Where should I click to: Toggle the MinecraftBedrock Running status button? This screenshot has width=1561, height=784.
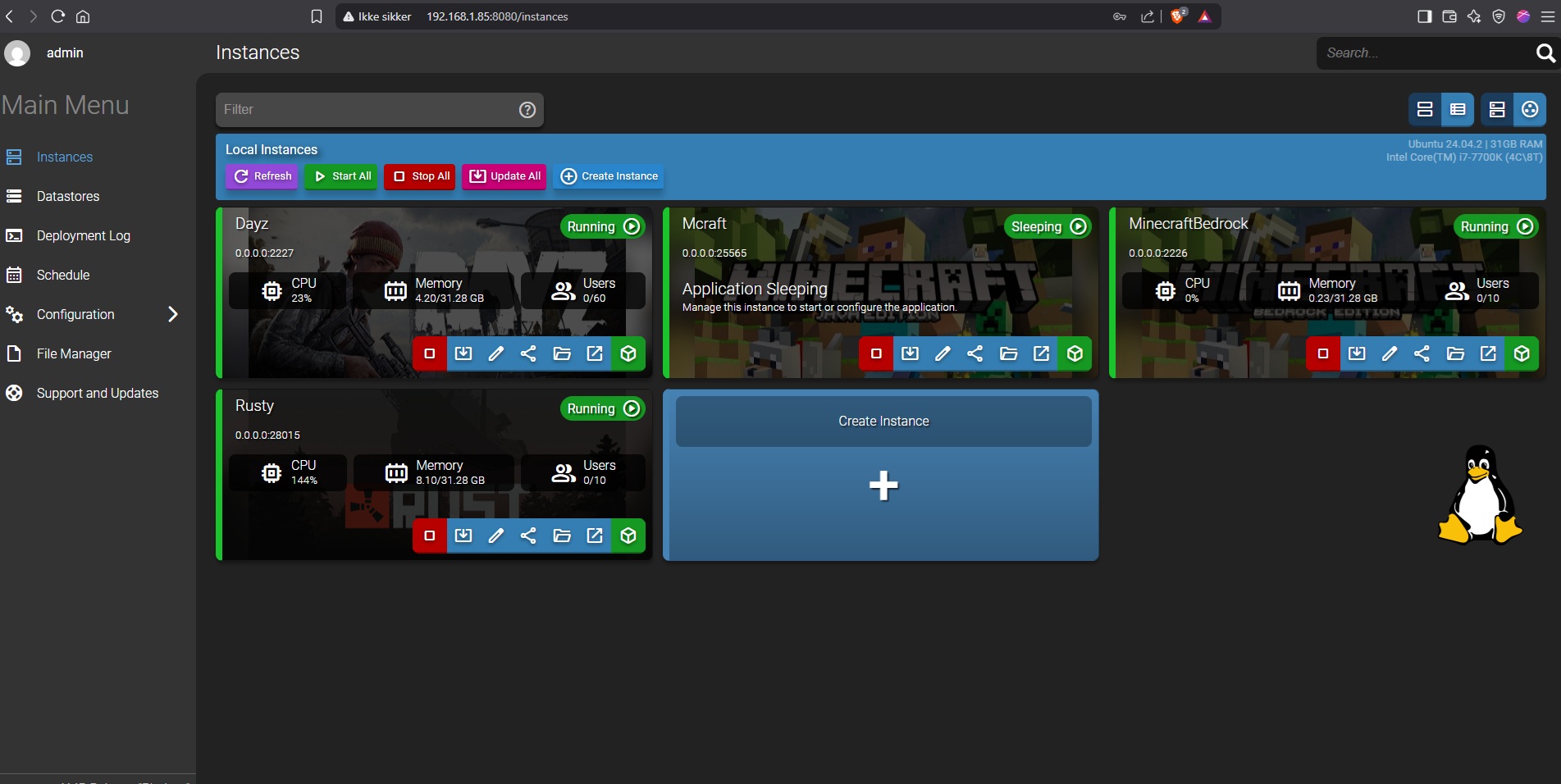pos(1496,226)
